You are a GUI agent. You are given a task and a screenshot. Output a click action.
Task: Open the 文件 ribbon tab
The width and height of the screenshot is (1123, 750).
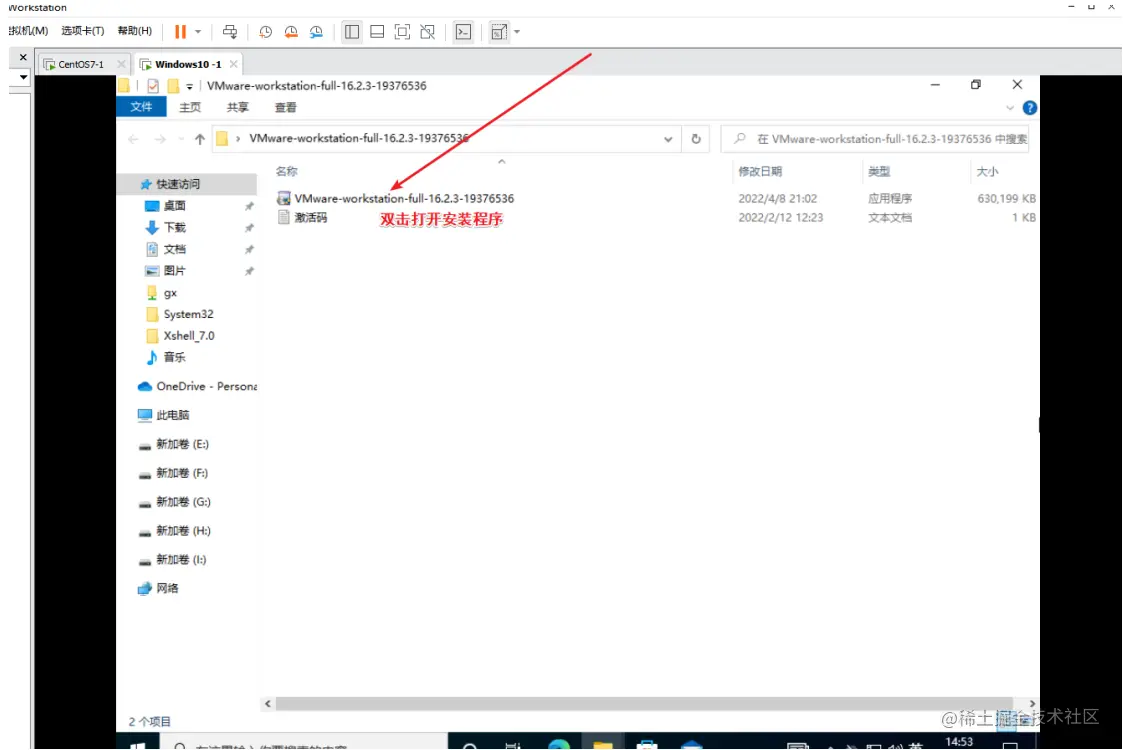pos(141,107)
